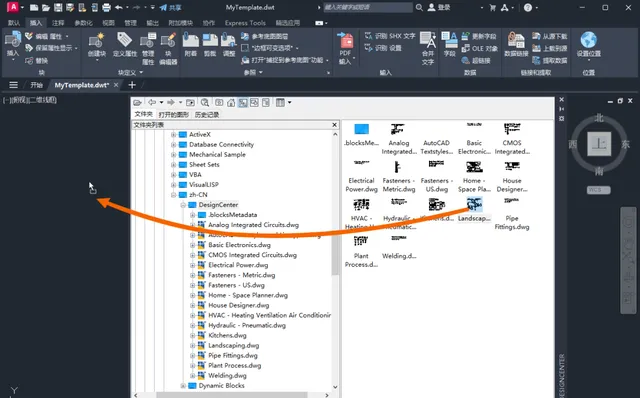
Task: Select the MyTemplate.dwt* document tab
Action: point(82,85)
